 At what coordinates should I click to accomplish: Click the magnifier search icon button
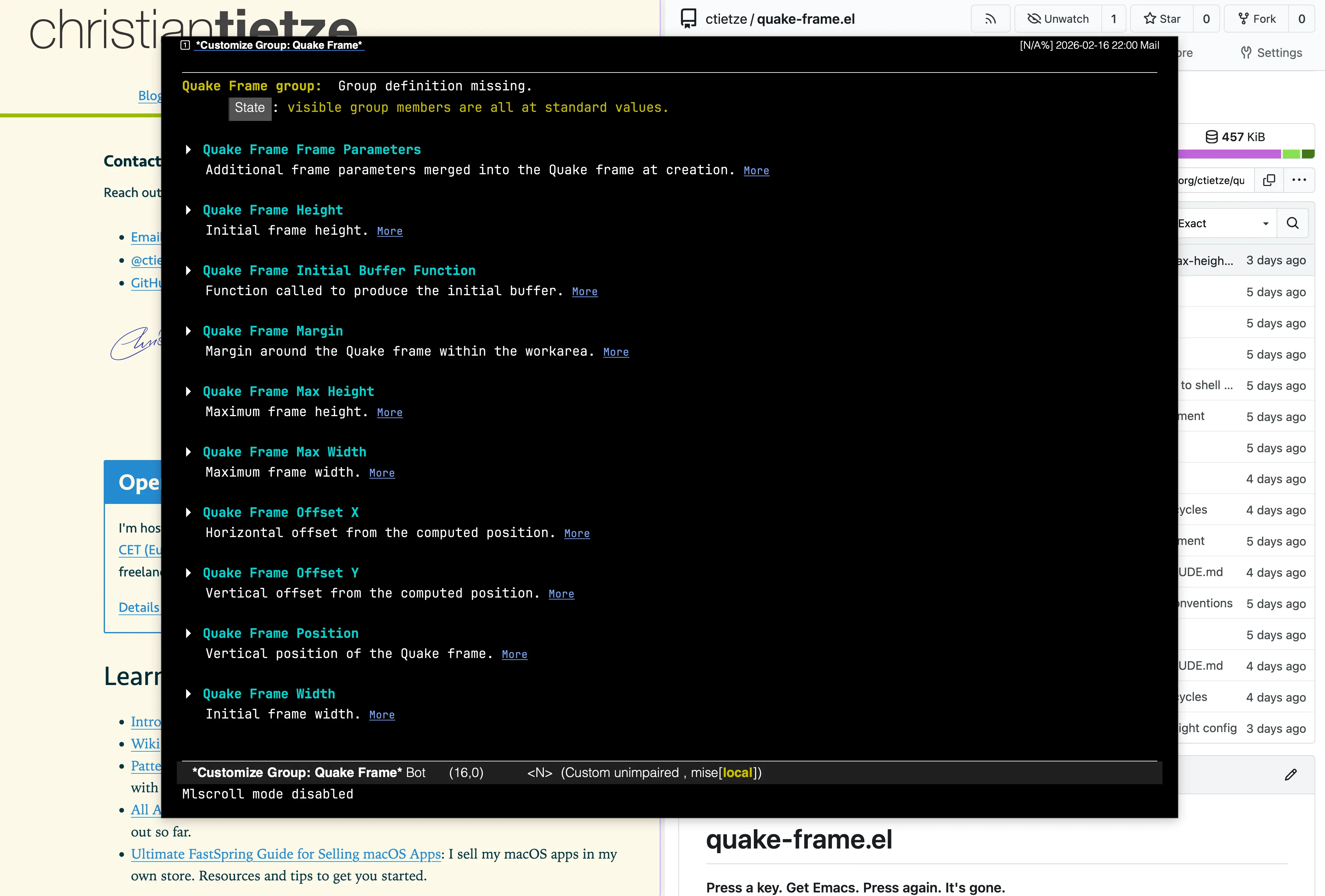(x=1292, y=223)
